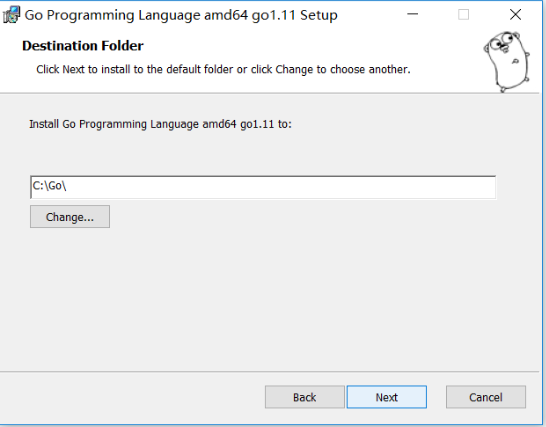Click the Next button
This screenshot has width=546, height=427.
coord(387,397)
